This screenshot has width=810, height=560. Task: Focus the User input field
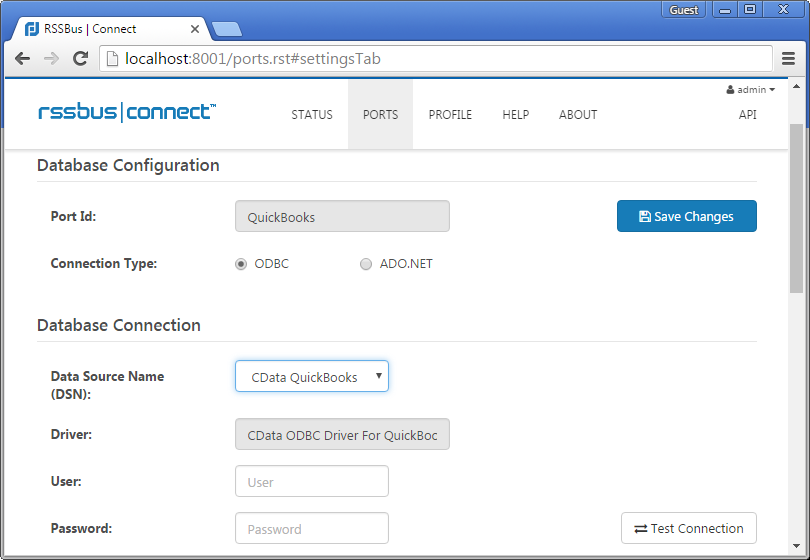click(x=311, y=481)
